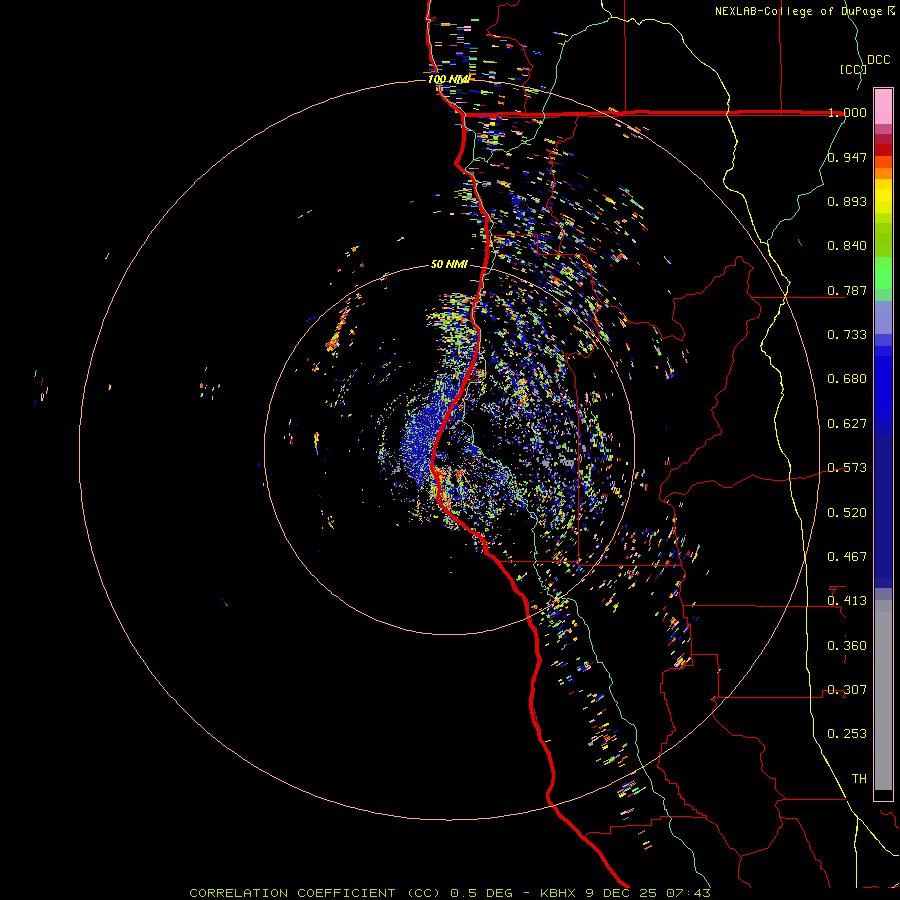900x900 pixels.
Task: Select the 50 NMI range ring label
Action: [449, 264]
